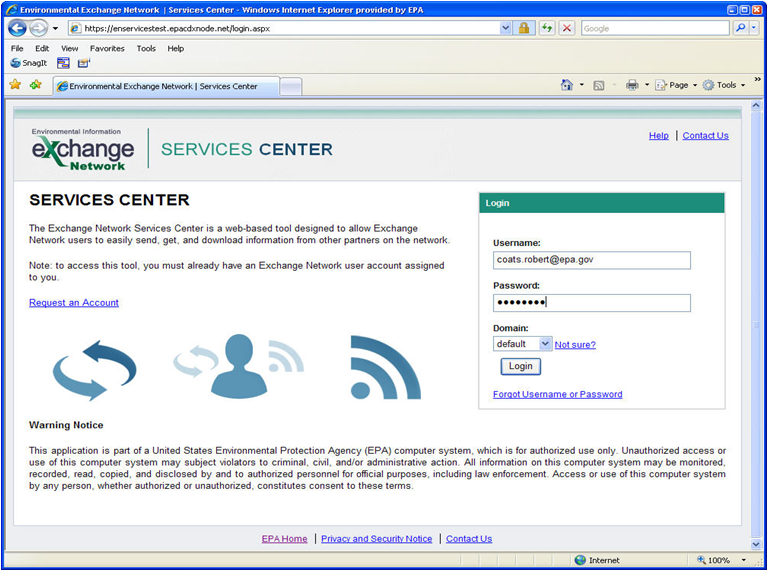
Task: Click the magnifier search button
Action: tap(741, 28)
